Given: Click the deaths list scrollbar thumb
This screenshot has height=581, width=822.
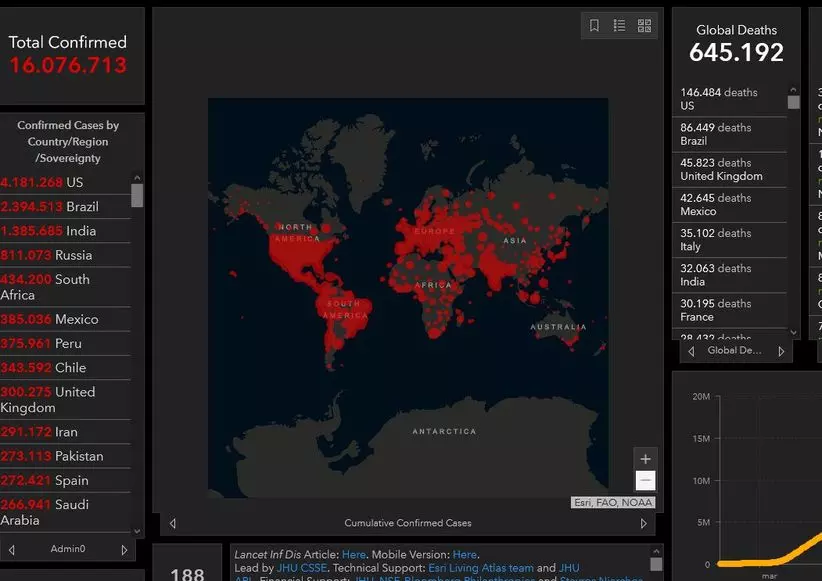Looking at the screenshot, I should click(x=794, y=102).
